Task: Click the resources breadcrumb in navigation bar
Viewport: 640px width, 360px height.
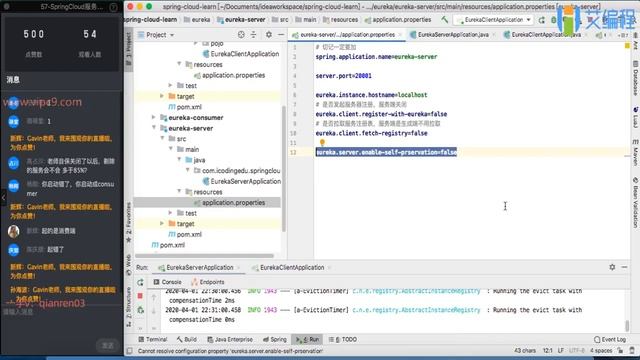Action: 340,20
